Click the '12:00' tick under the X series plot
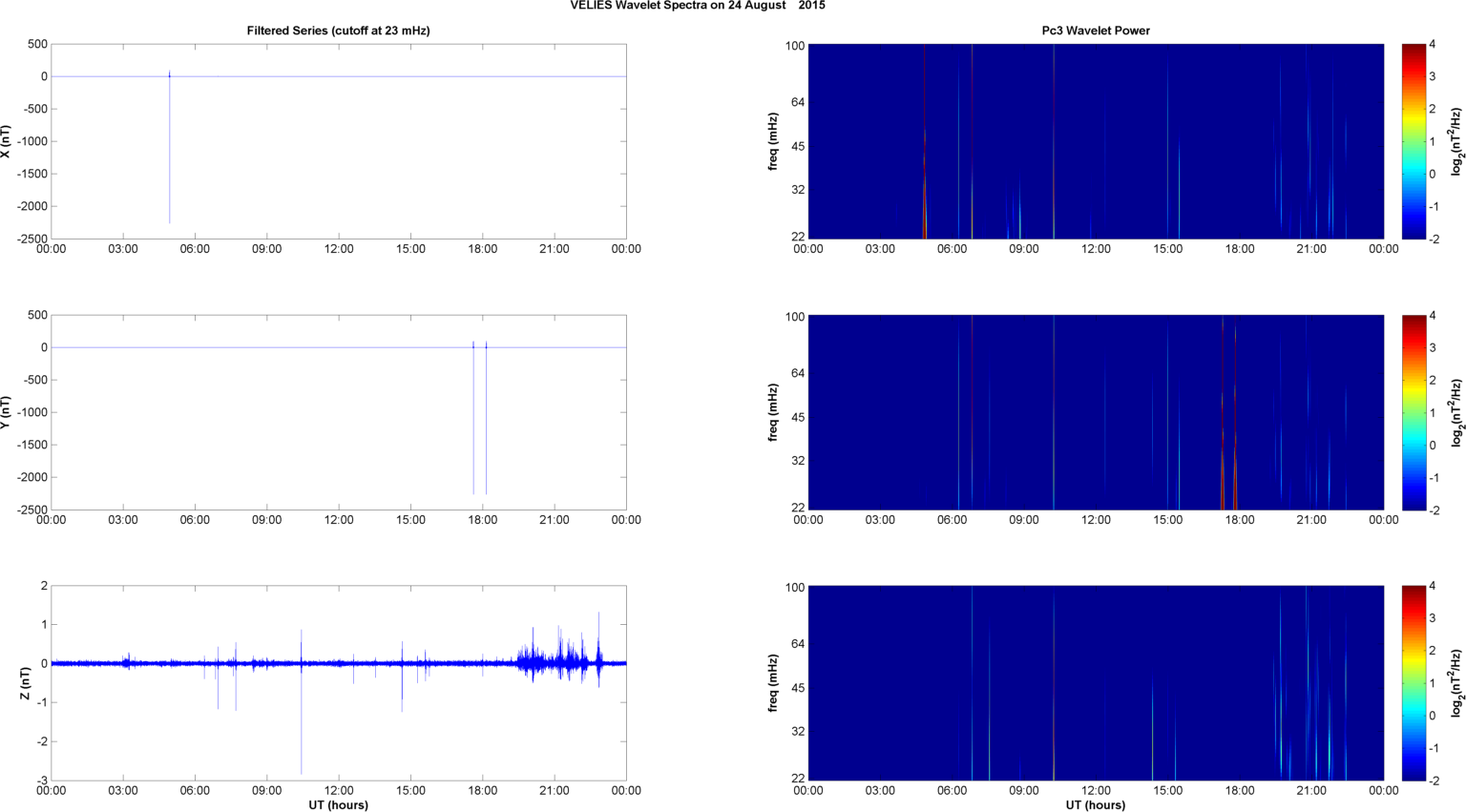Screen dimensions: 1466x812 click(x=339, y=249)
